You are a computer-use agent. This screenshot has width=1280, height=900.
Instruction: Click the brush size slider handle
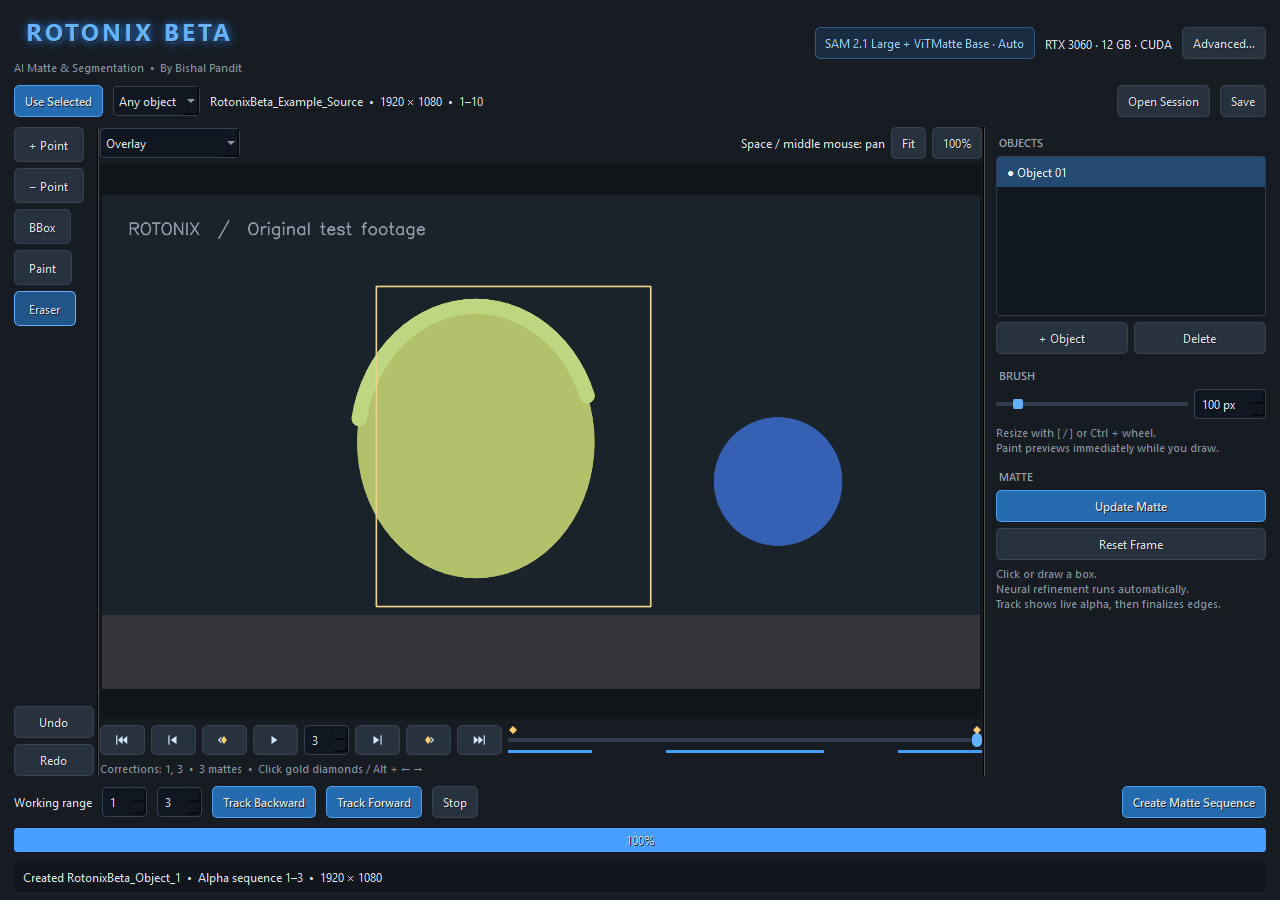point(1018,404)
